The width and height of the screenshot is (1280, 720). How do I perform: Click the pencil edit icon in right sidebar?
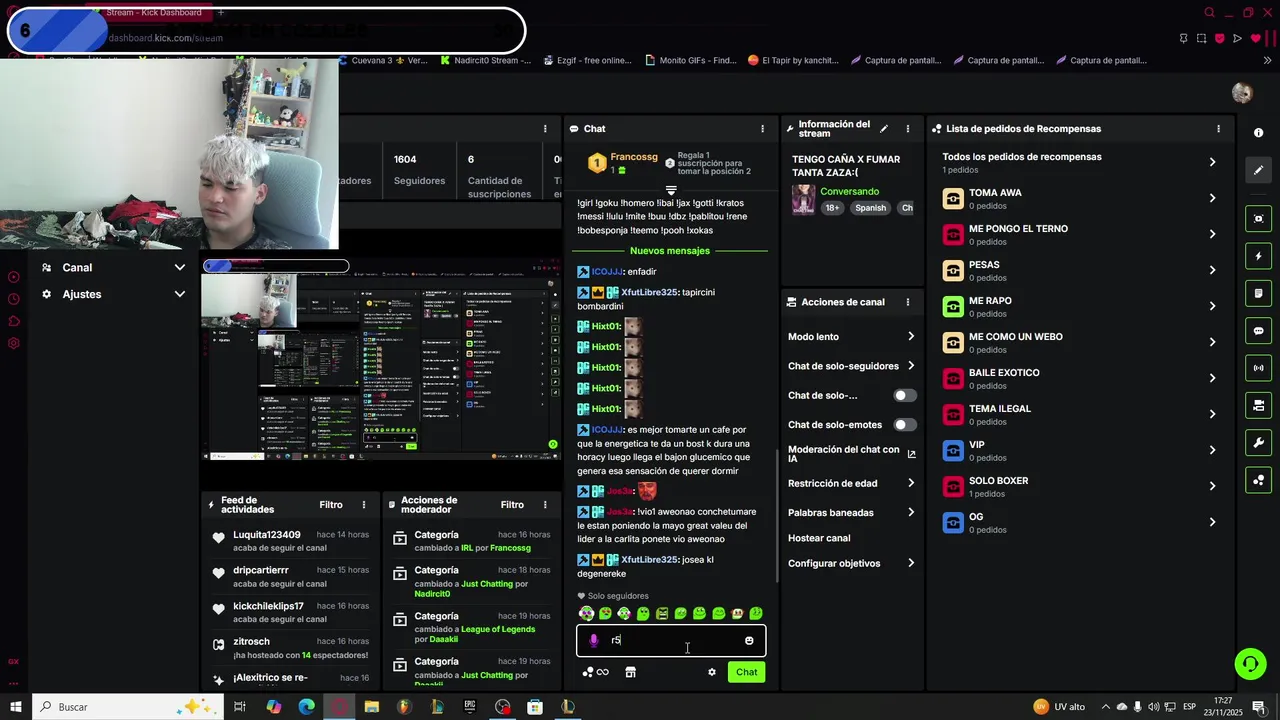click(1258, 170)
